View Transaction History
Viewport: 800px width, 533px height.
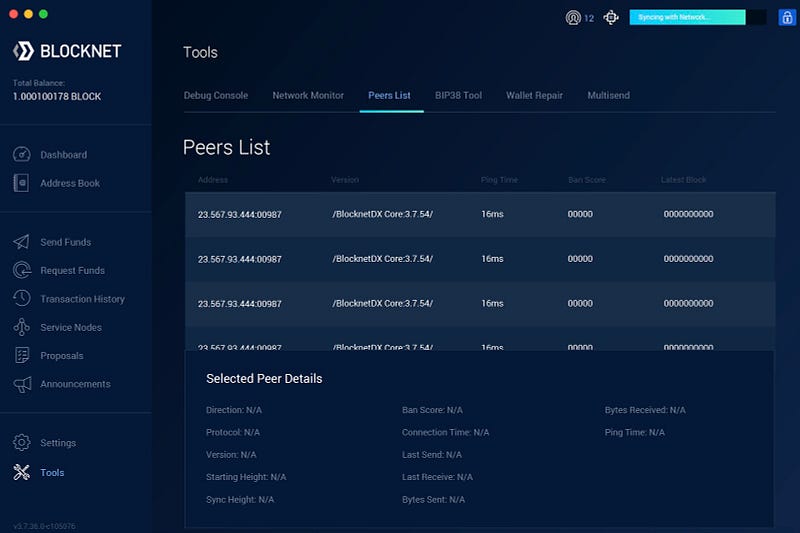point(83,299)
